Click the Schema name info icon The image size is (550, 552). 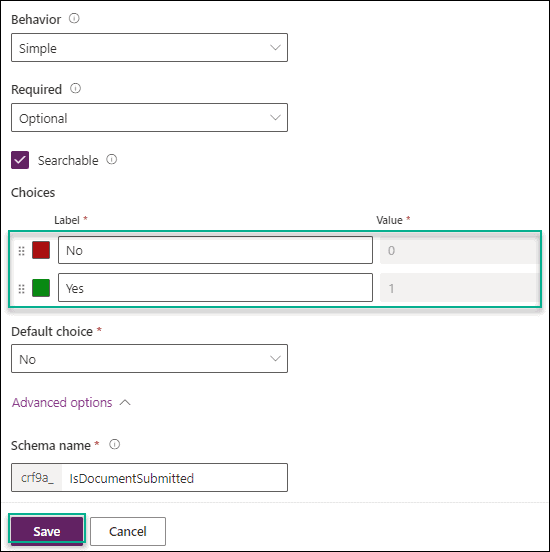pos(114,445)
